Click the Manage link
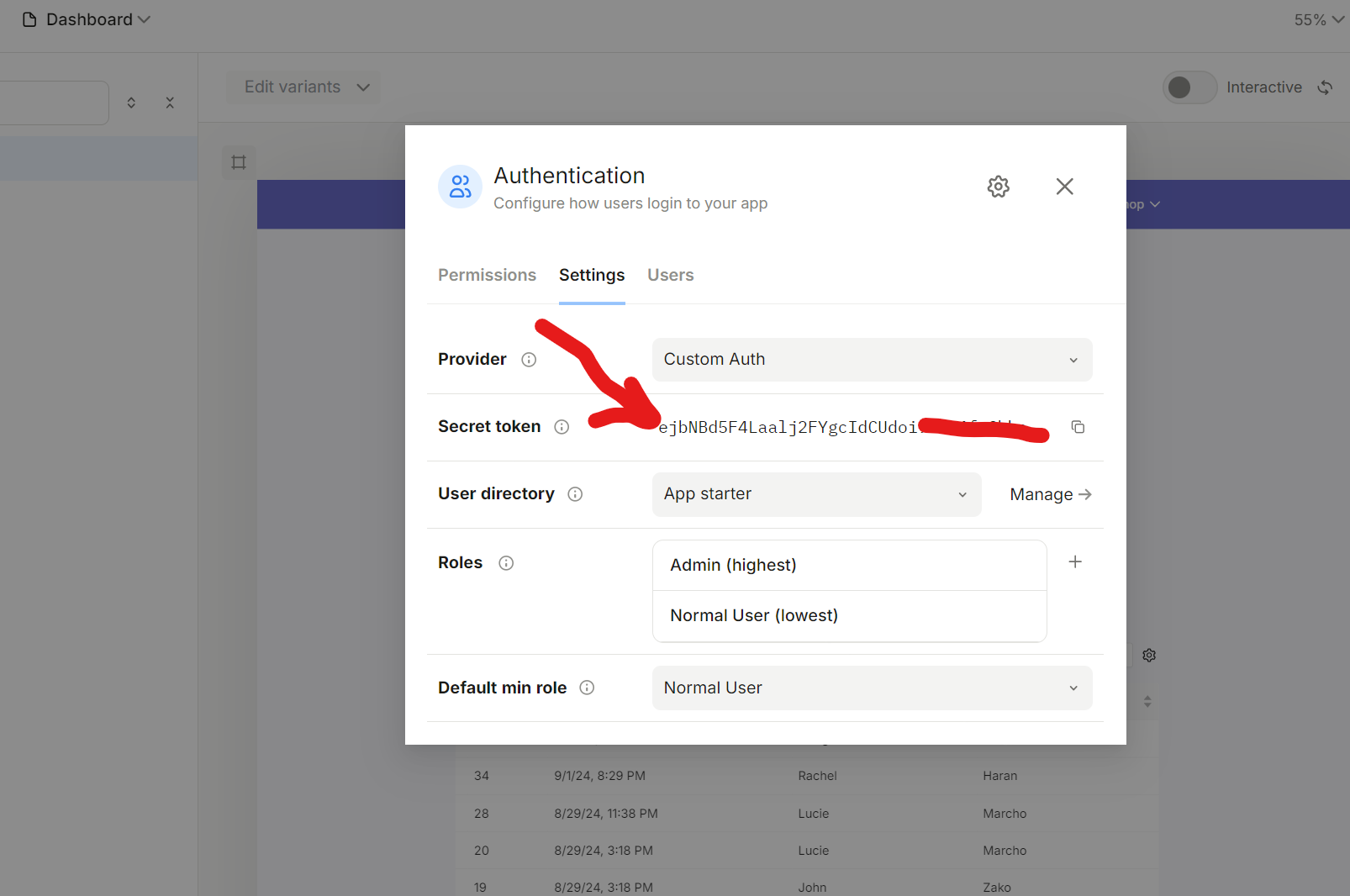The width and height of the screenshot is (1350, 896). coord(1050,494)
